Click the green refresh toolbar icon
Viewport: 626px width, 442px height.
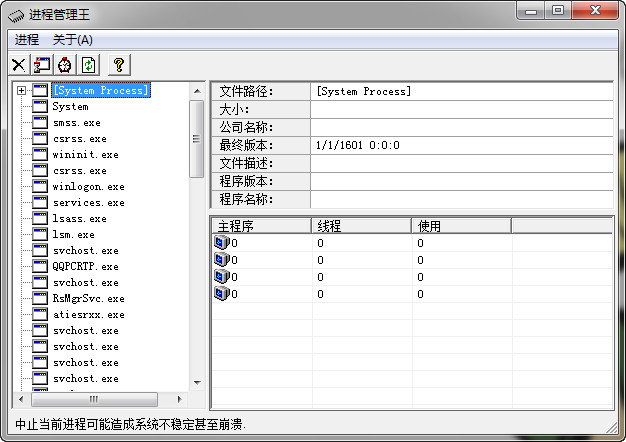[88, 64]
